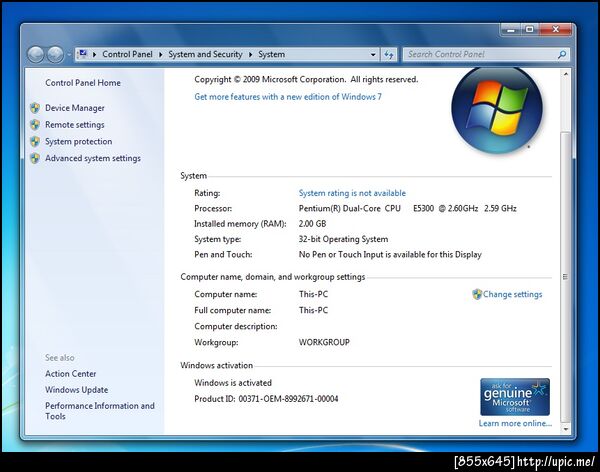This screenshot has width=600, height=472.
Task: Minimize the System window
Action: [x=510, y=29]
